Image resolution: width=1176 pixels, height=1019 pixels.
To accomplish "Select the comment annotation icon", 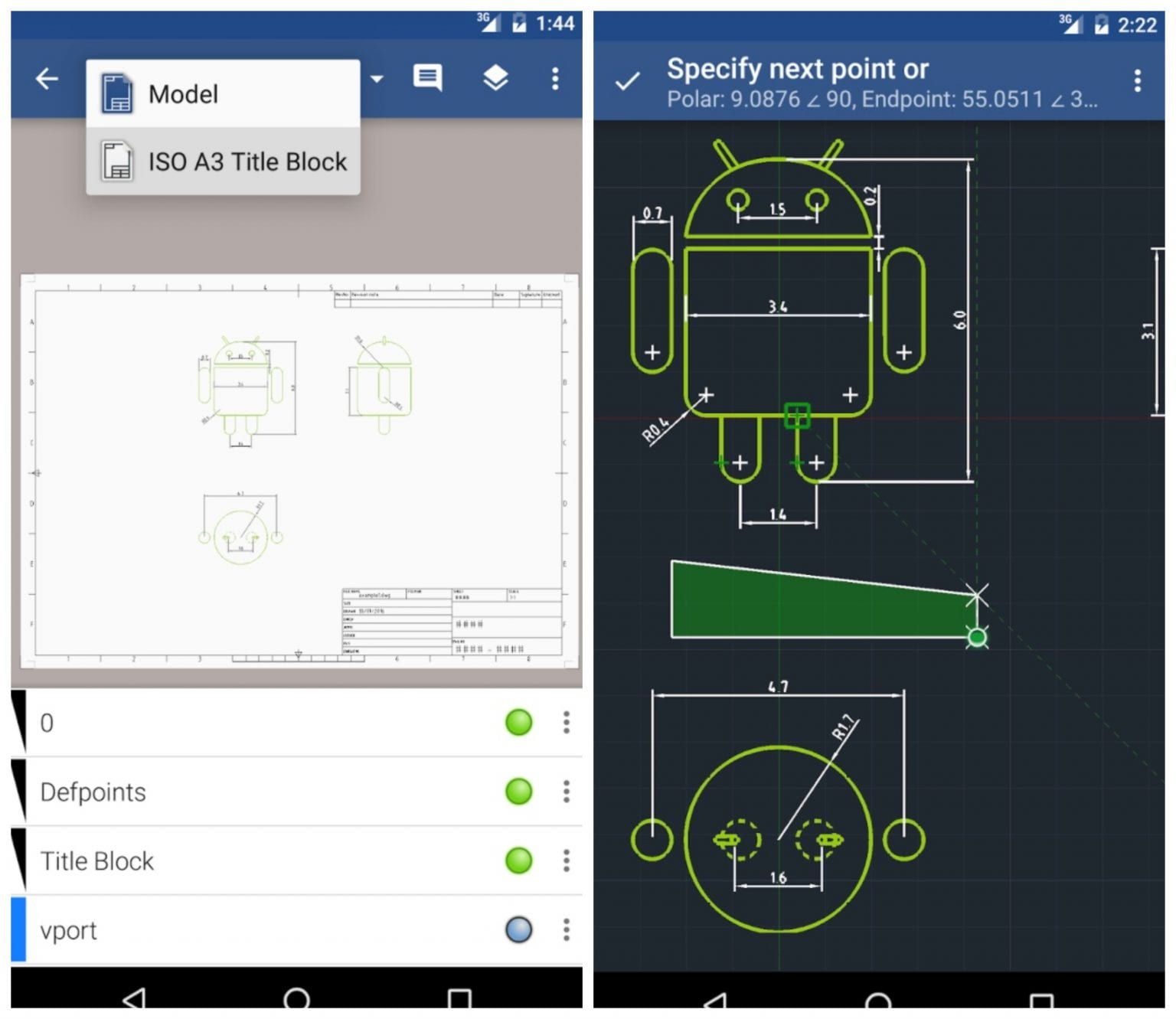I will tap(427, 78).
